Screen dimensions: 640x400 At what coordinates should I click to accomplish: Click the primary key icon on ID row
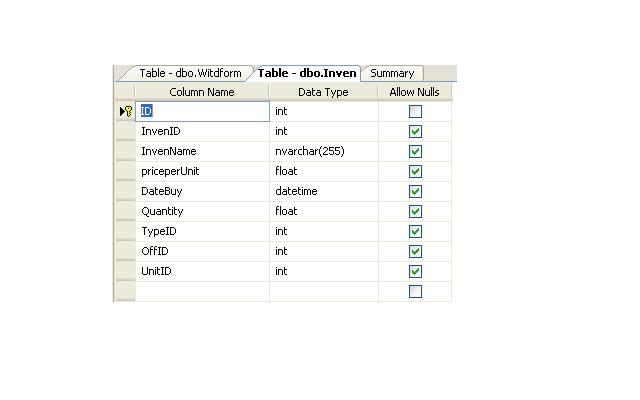129,111
